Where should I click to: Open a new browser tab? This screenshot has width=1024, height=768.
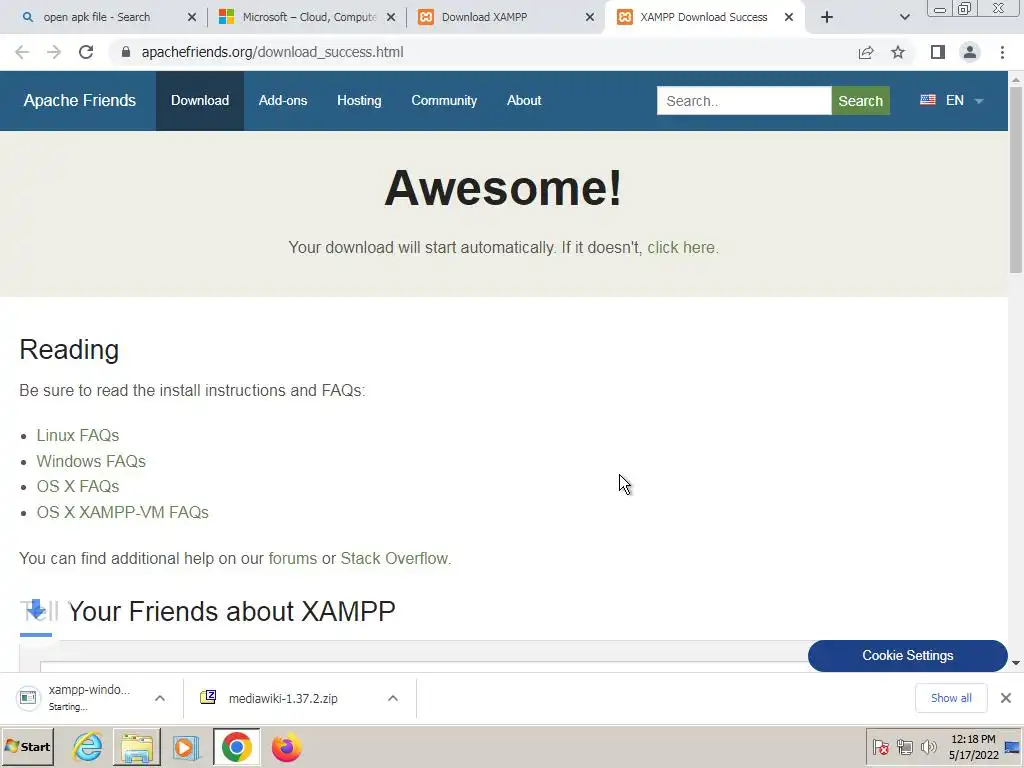click(x=827, y=17)
